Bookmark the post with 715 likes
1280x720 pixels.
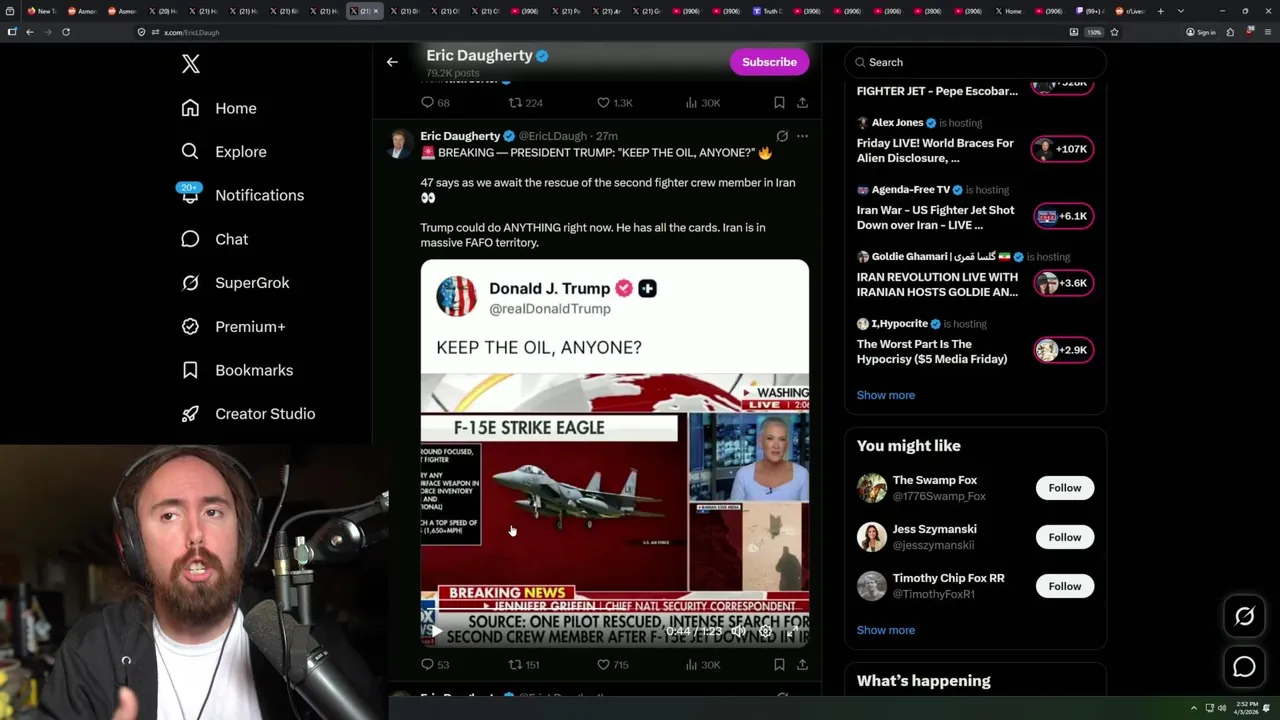click(x=779, y=664)
